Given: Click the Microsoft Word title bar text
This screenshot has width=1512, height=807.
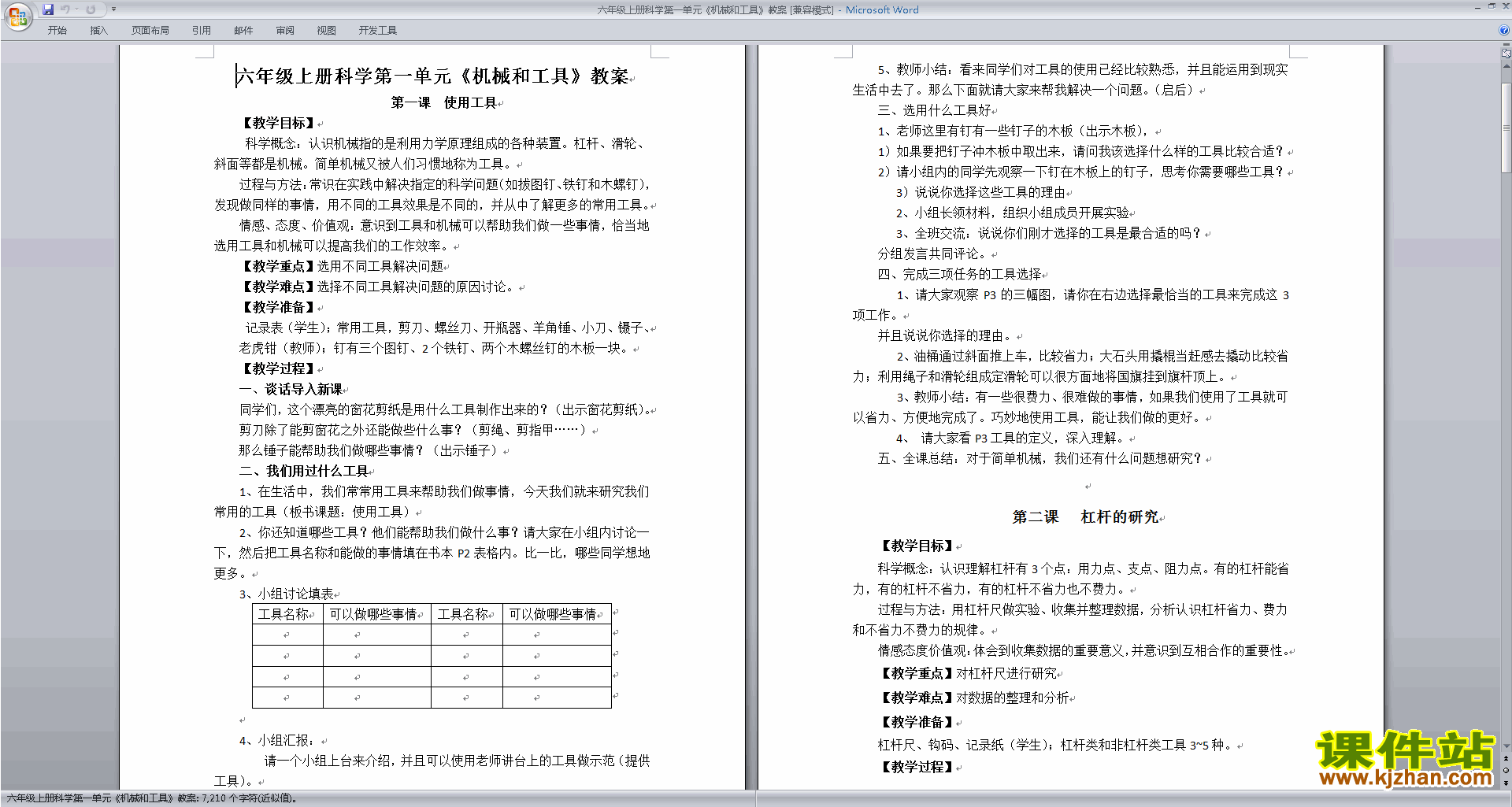Looking at the screenshot, I should point(882,10).
